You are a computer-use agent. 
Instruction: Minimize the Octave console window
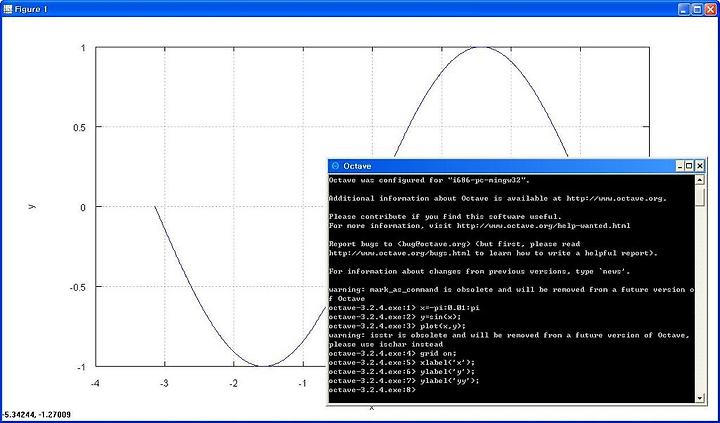coord(680,166)
